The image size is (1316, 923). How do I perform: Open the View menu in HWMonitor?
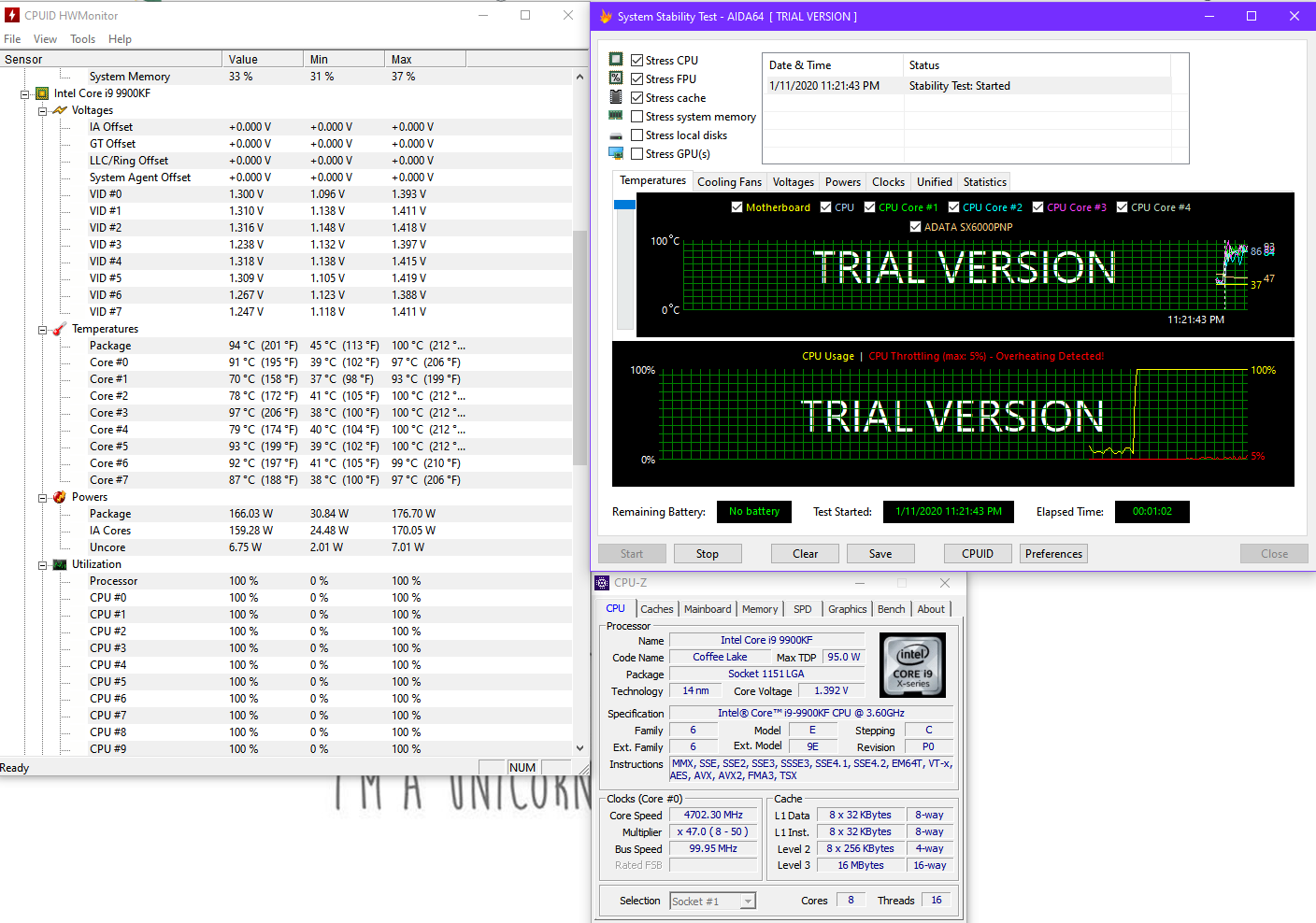[x=45, y=39]
